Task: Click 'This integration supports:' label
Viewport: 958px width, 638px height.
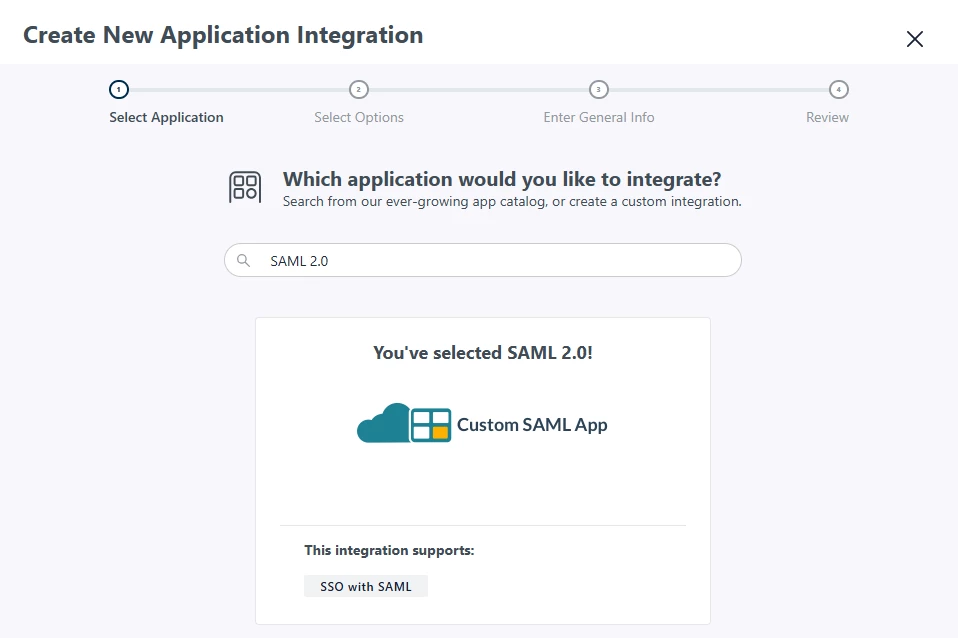Action: coord(389,551)
